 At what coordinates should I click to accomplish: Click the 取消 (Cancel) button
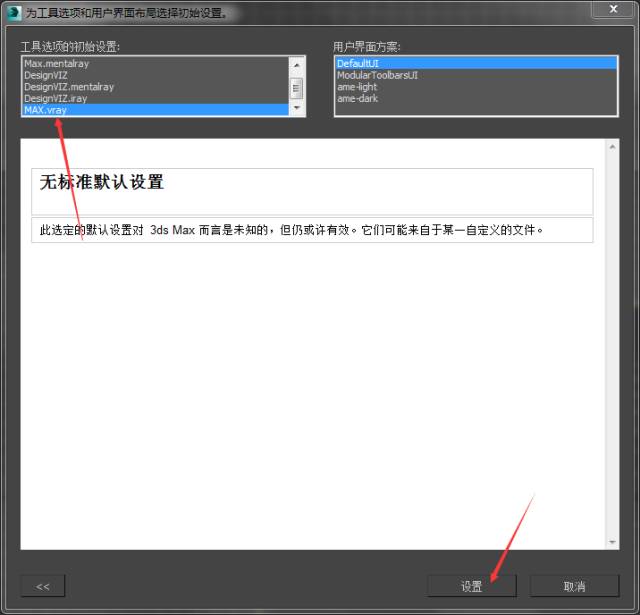[x=574, y=586]
